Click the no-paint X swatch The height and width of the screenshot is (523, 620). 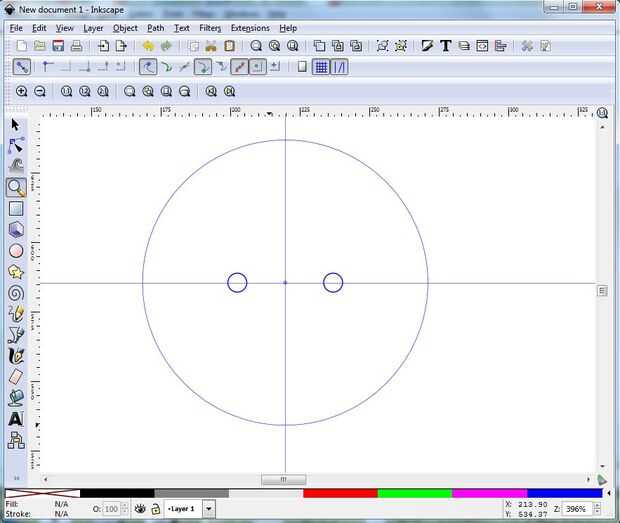pyautogui.click(x=42, y=493)
